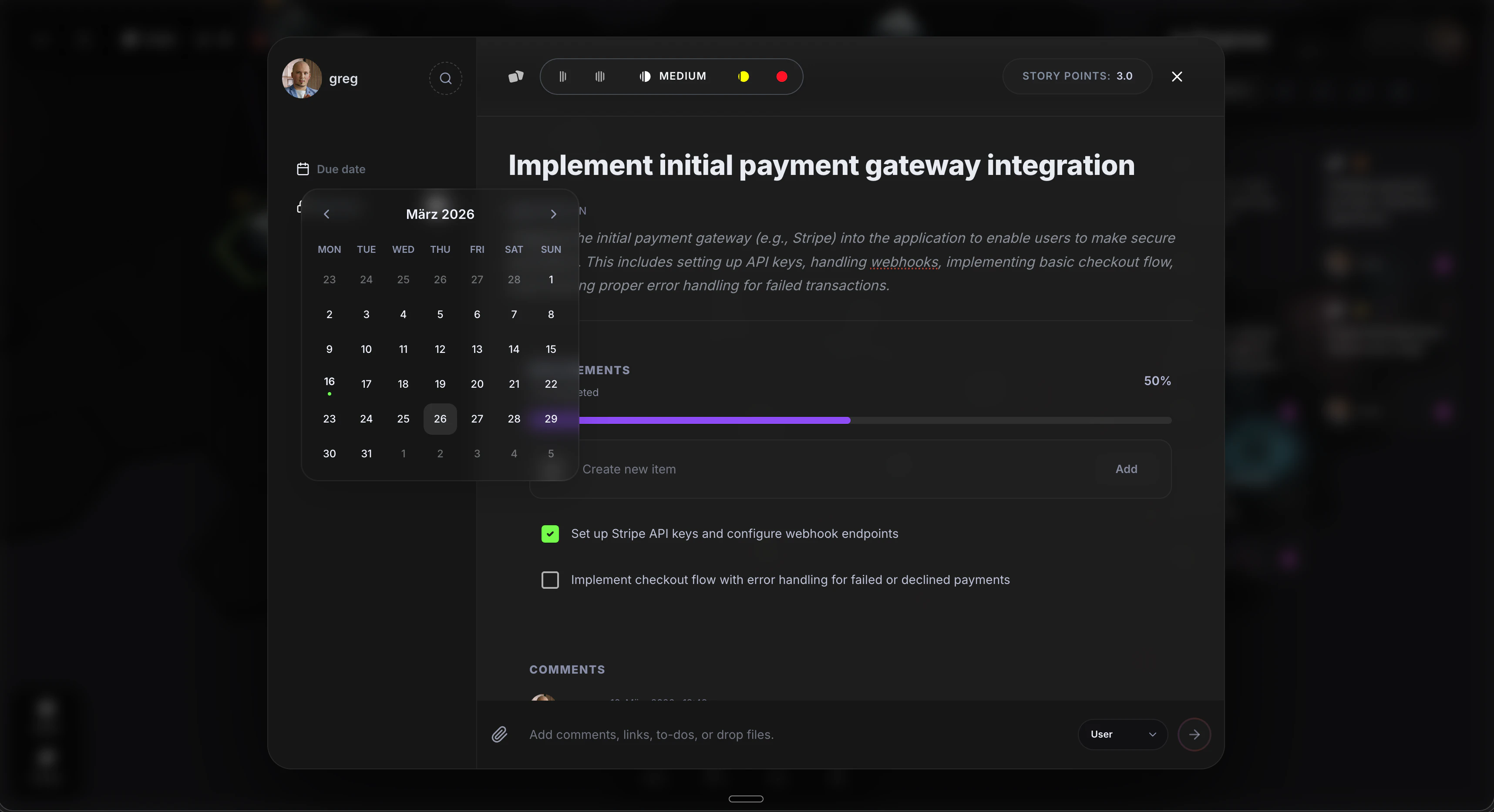Uncheck the Set up Stripe API keys item
This screenshot has height=812, width=1494.
click(x=550, y=534)
